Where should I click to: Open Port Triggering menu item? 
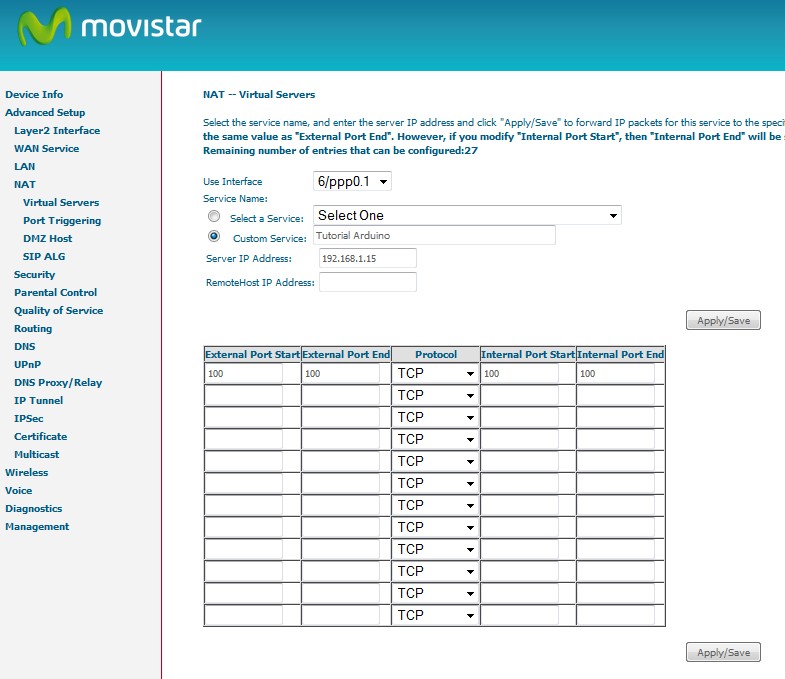click(x=62, y=221)
